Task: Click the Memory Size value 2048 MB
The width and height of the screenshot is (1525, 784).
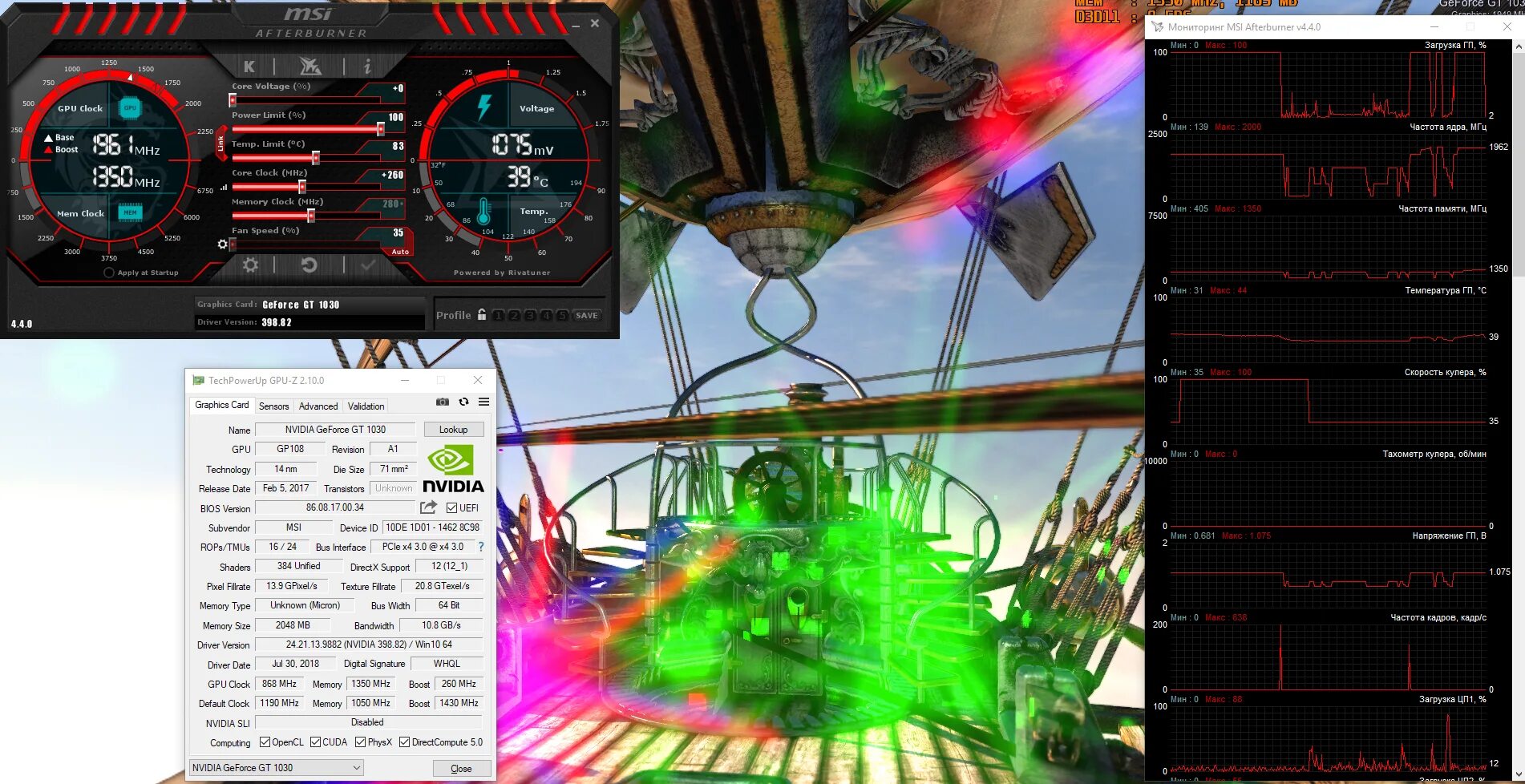Action: 293,625
